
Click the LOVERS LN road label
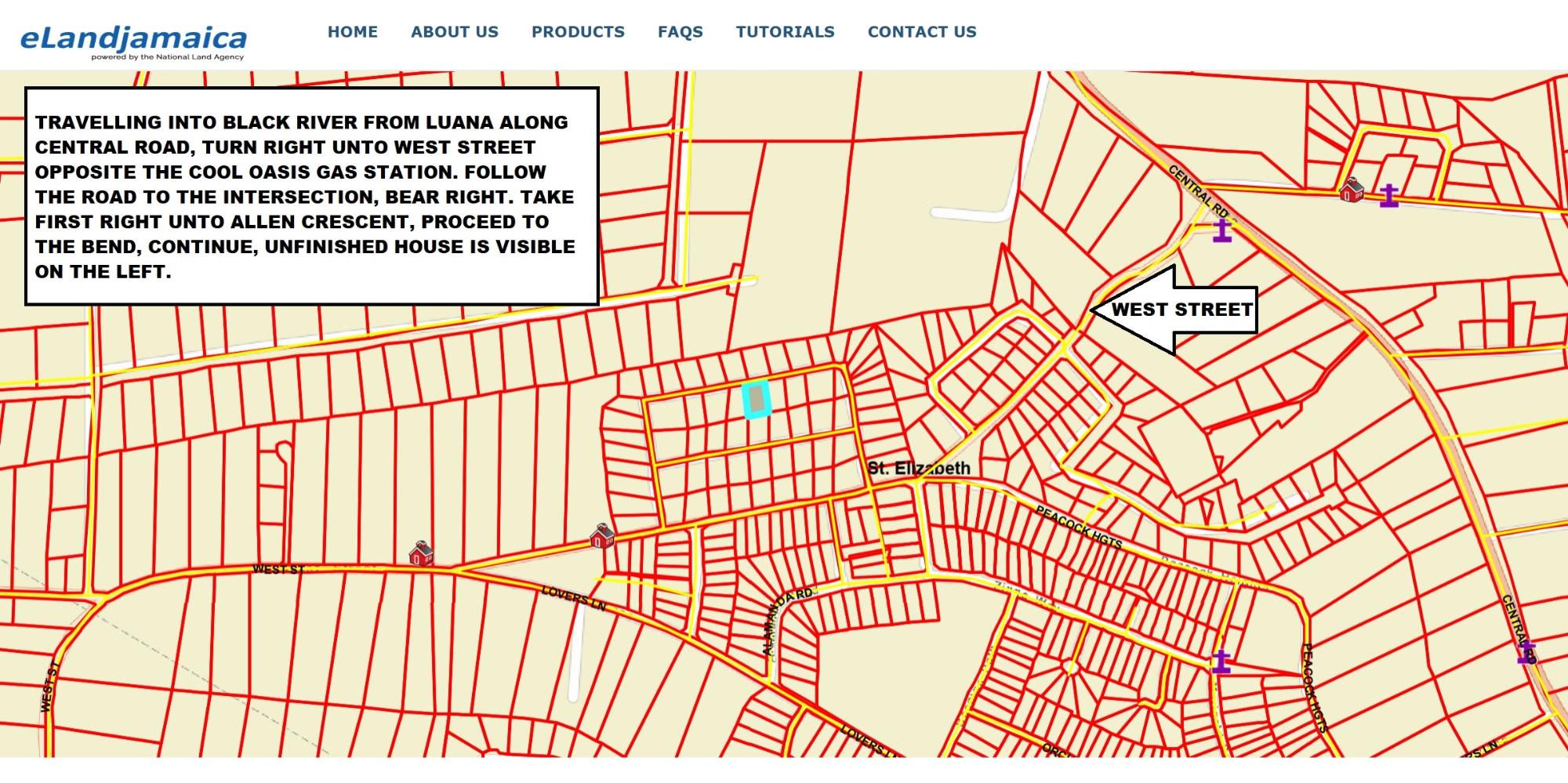(574, 598)
